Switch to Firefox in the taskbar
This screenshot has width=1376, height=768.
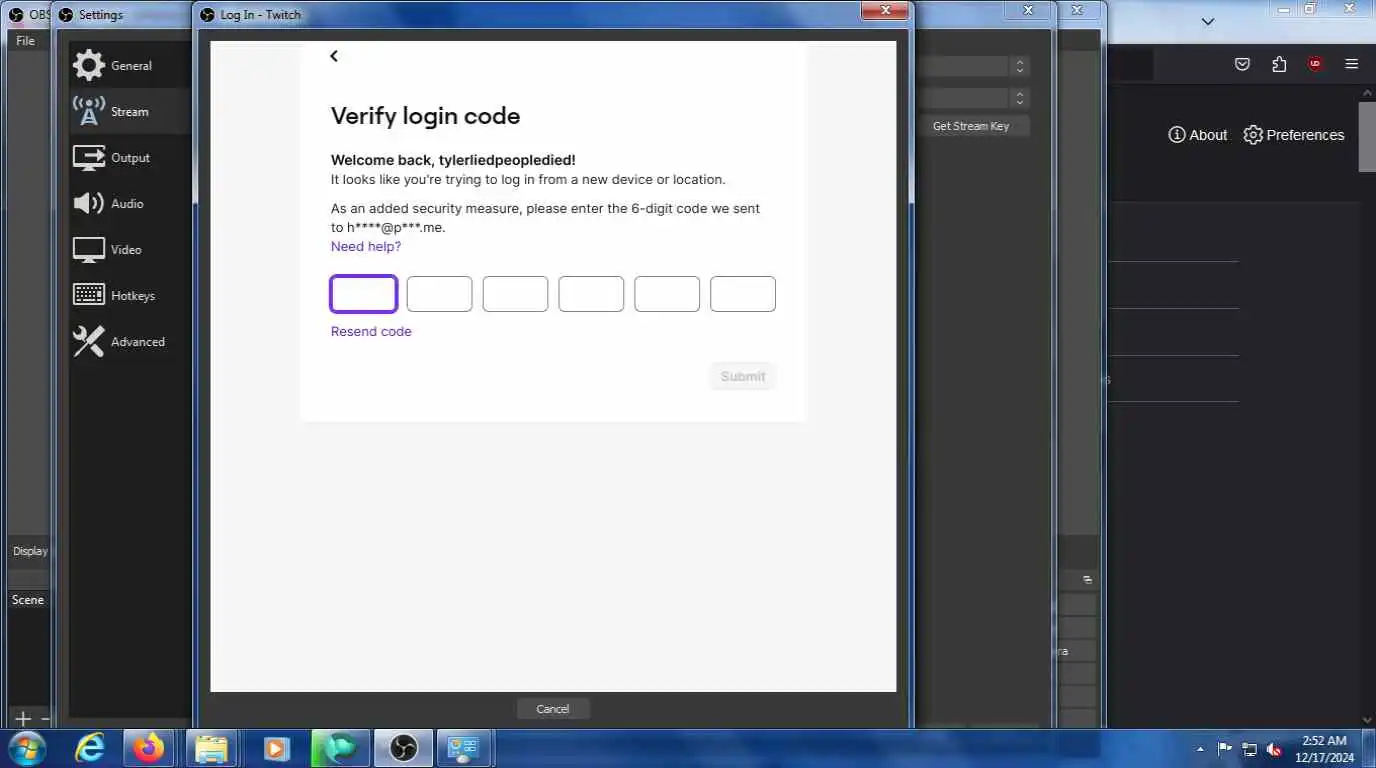coord(150,748)
